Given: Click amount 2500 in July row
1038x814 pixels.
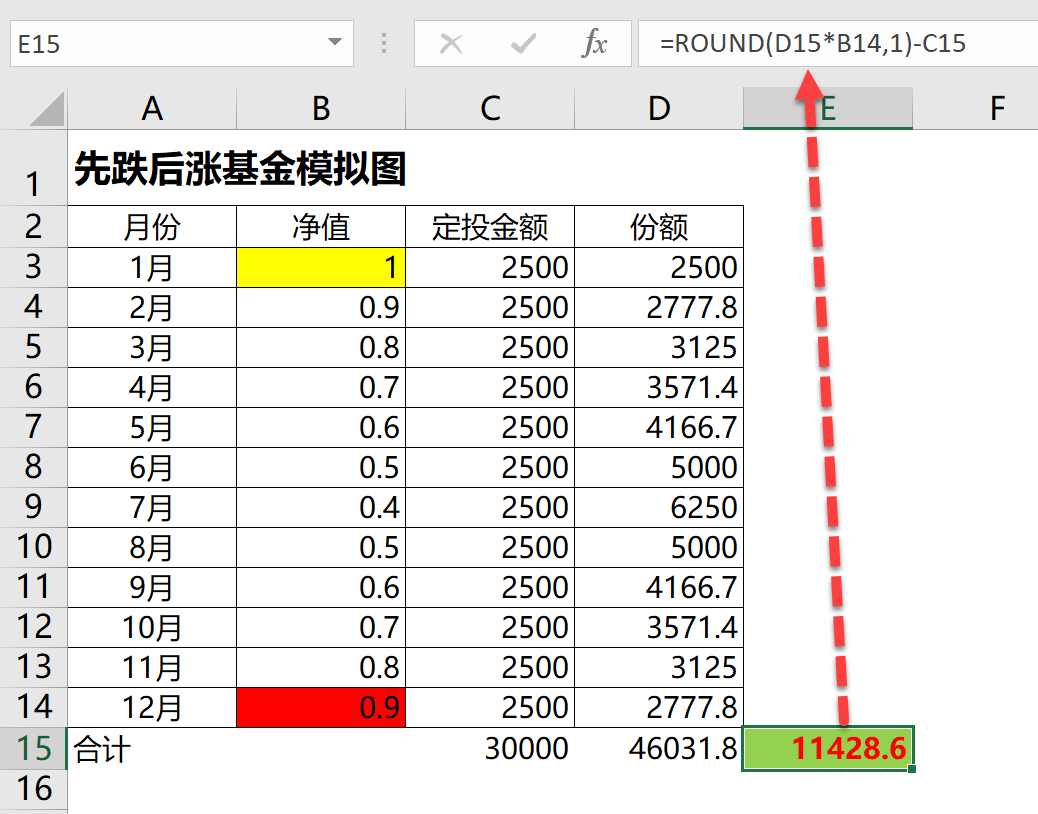Looking at the screenshot, I should 490,508.
